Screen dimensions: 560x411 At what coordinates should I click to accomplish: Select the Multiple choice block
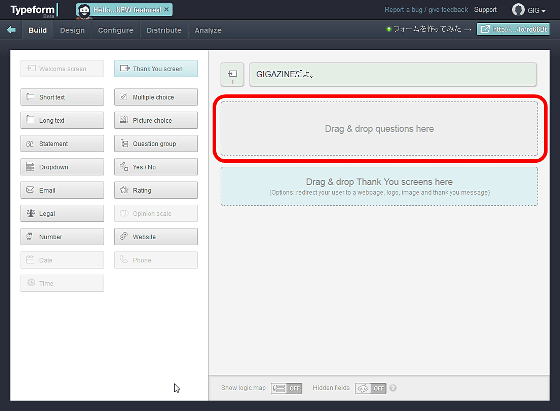[x=156, y=97]
